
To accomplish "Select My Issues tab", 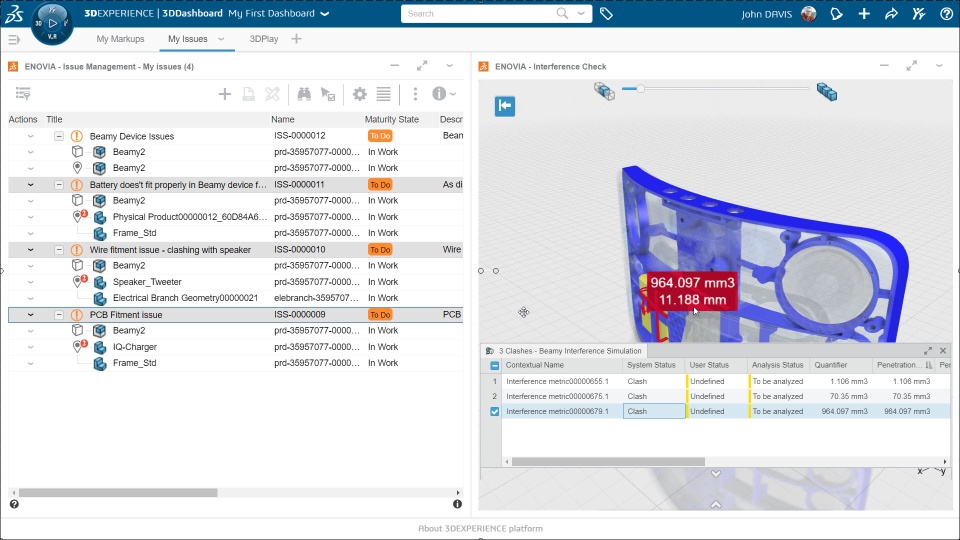I will [x=187, y=39].
